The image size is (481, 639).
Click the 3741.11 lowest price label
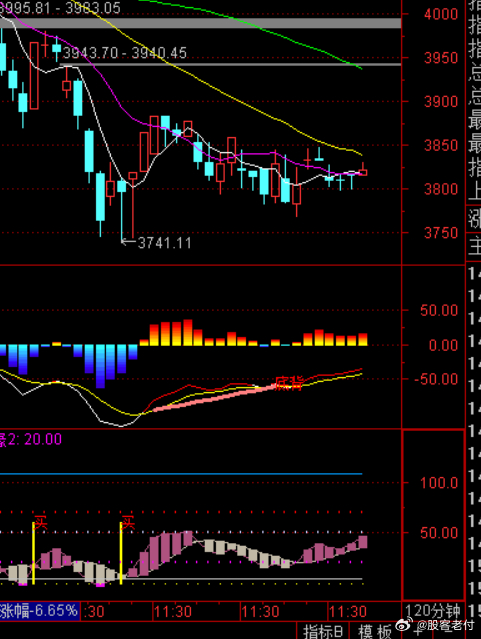165,243
